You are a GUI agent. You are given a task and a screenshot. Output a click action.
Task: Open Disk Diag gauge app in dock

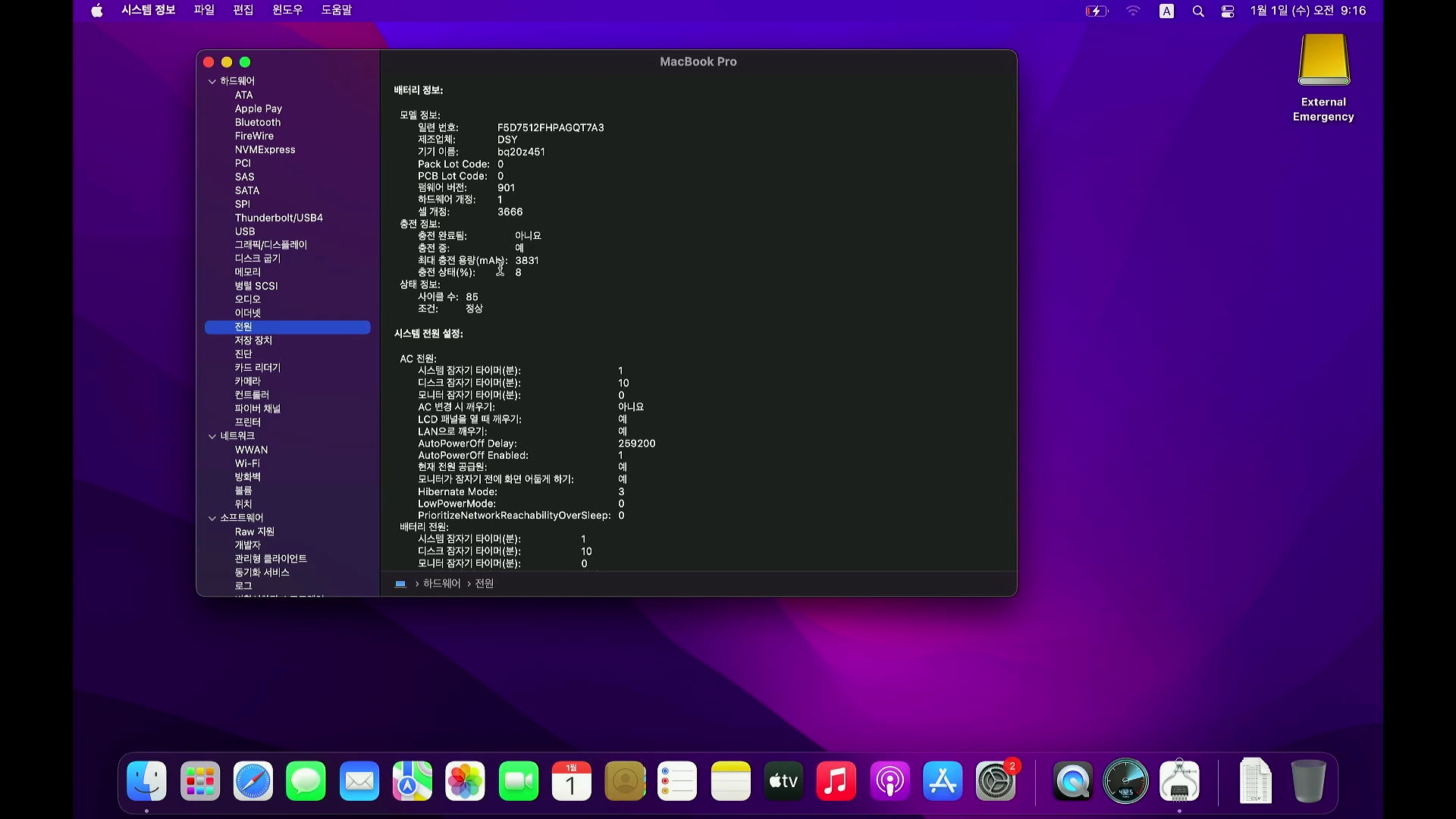pyautogui.click(x=1126, y=781)
